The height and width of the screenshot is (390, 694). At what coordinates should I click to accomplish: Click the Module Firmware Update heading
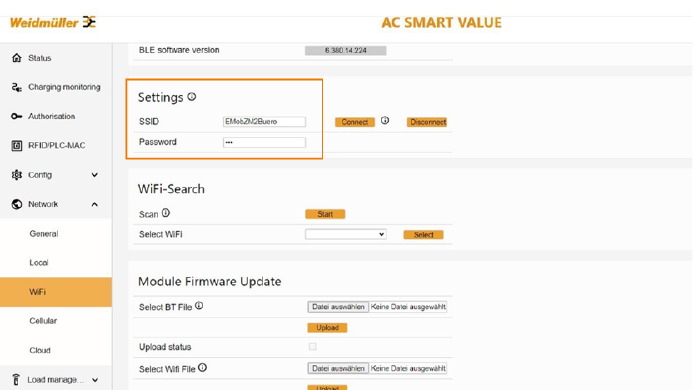(x=210, y=282)
